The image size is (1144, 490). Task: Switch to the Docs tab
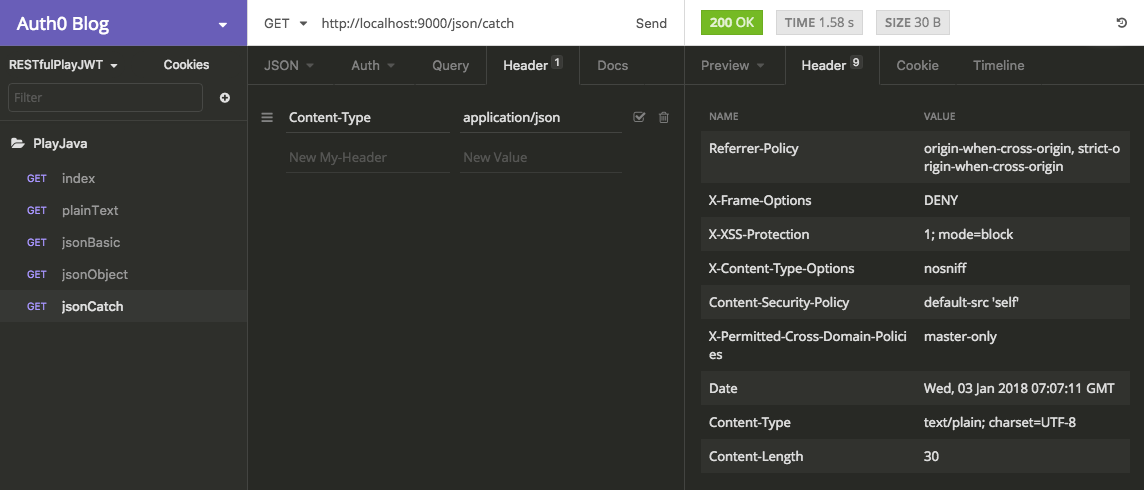[x=612, y=65]
